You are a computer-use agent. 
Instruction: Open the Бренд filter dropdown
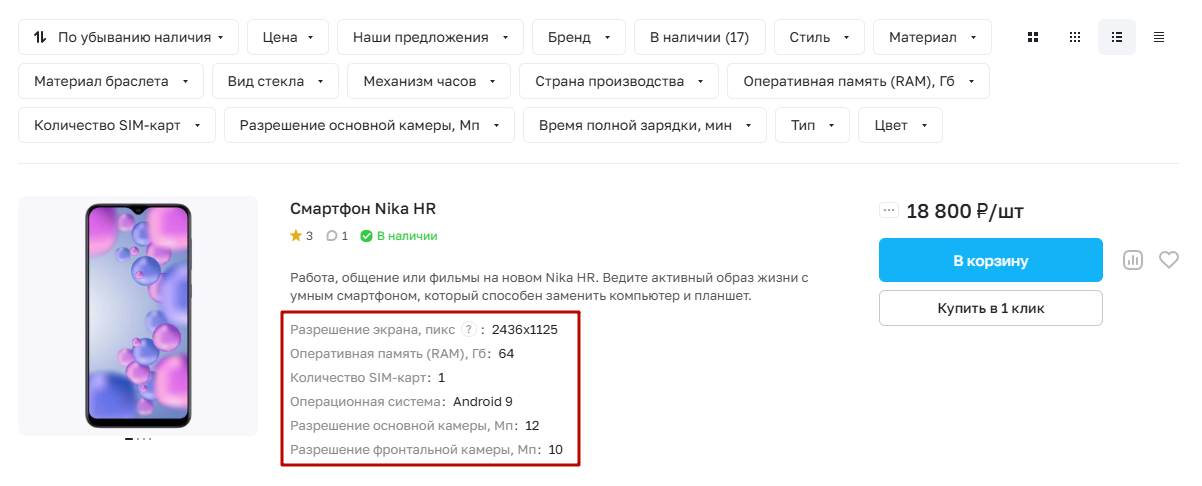click(579, 37)
